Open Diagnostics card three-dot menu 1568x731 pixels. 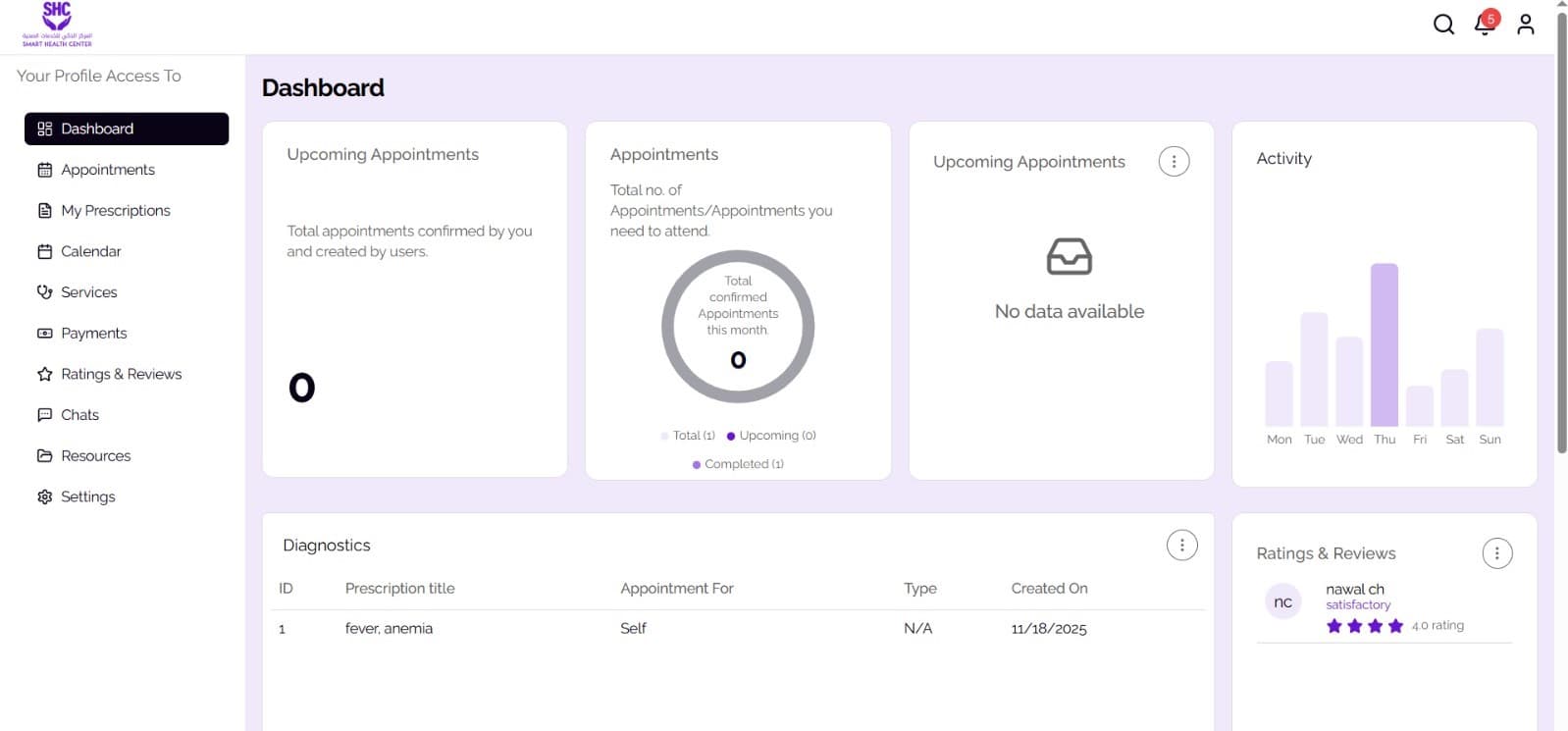[x=1181, y=546]
